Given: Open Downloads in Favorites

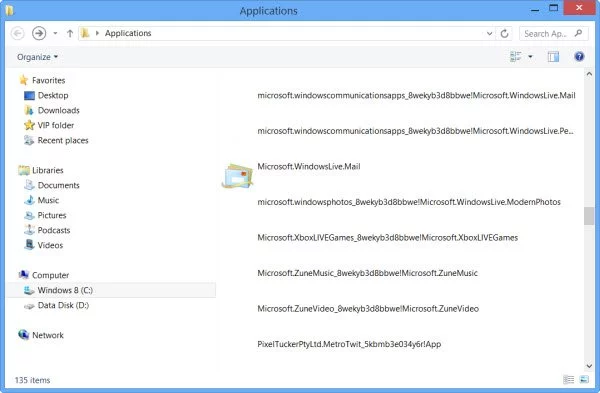Looking at the screenshot, I should point(59,110).
